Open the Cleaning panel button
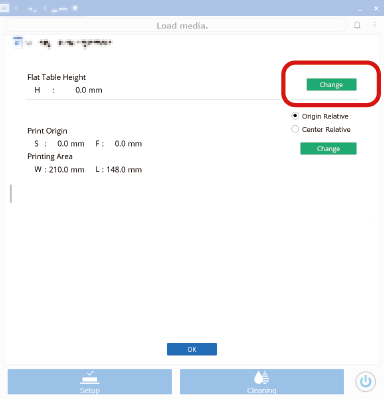The width and height of the screenshot is (384, 399). coord(262,382)
